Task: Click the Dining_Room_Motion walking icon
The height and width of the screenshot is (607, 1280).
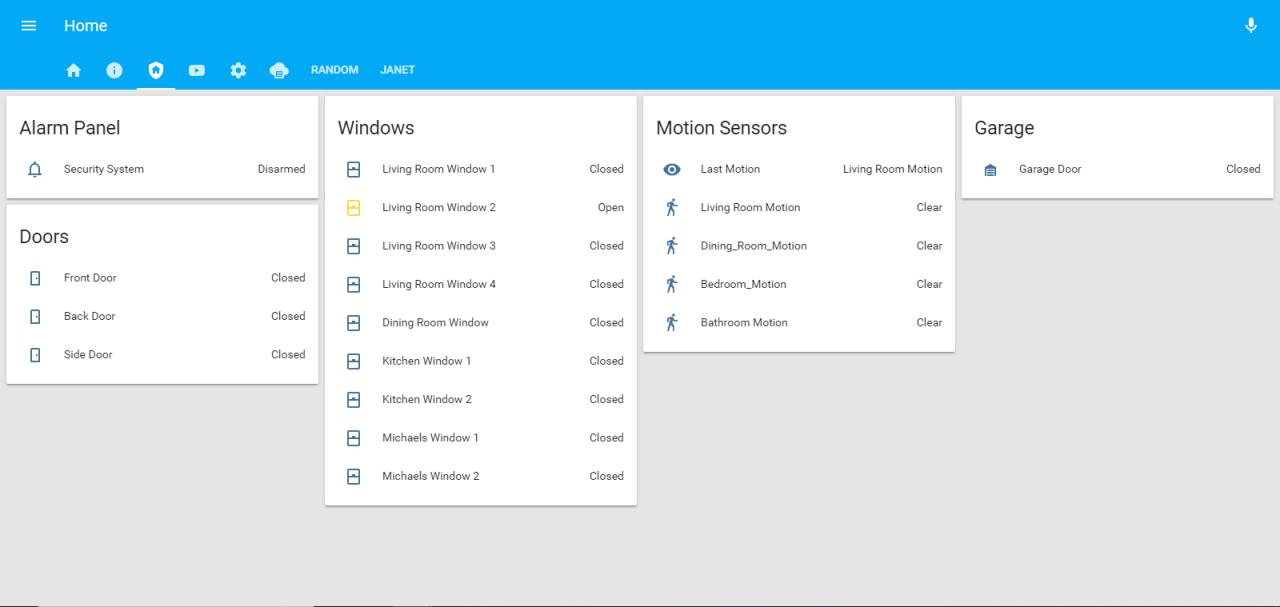Action: coord(672,246)
